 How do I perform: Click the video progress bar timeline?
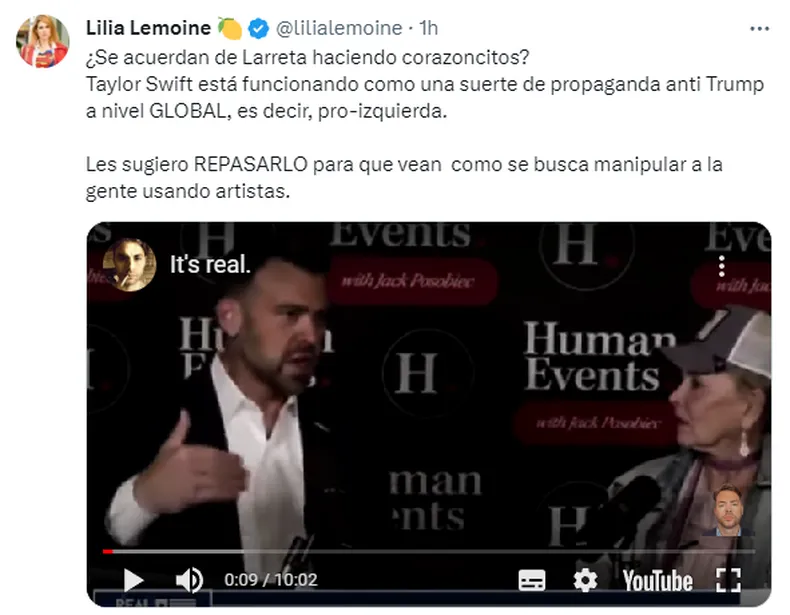(428, 552)
